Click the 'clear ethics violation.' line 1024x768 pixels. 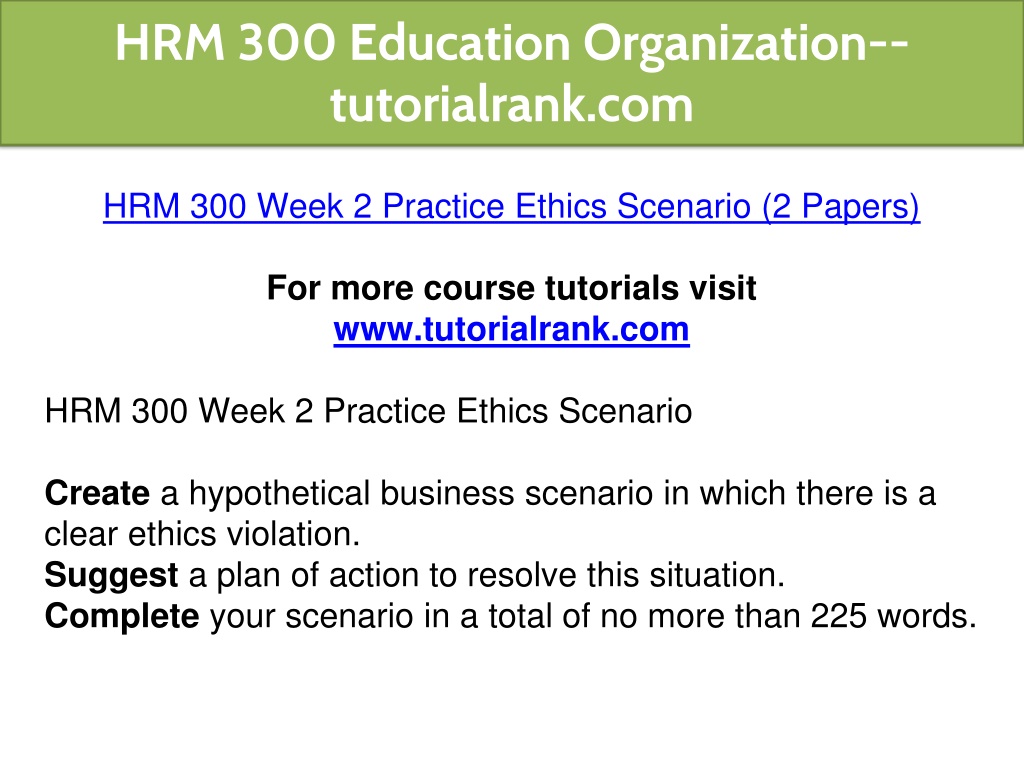click(202, 534)
